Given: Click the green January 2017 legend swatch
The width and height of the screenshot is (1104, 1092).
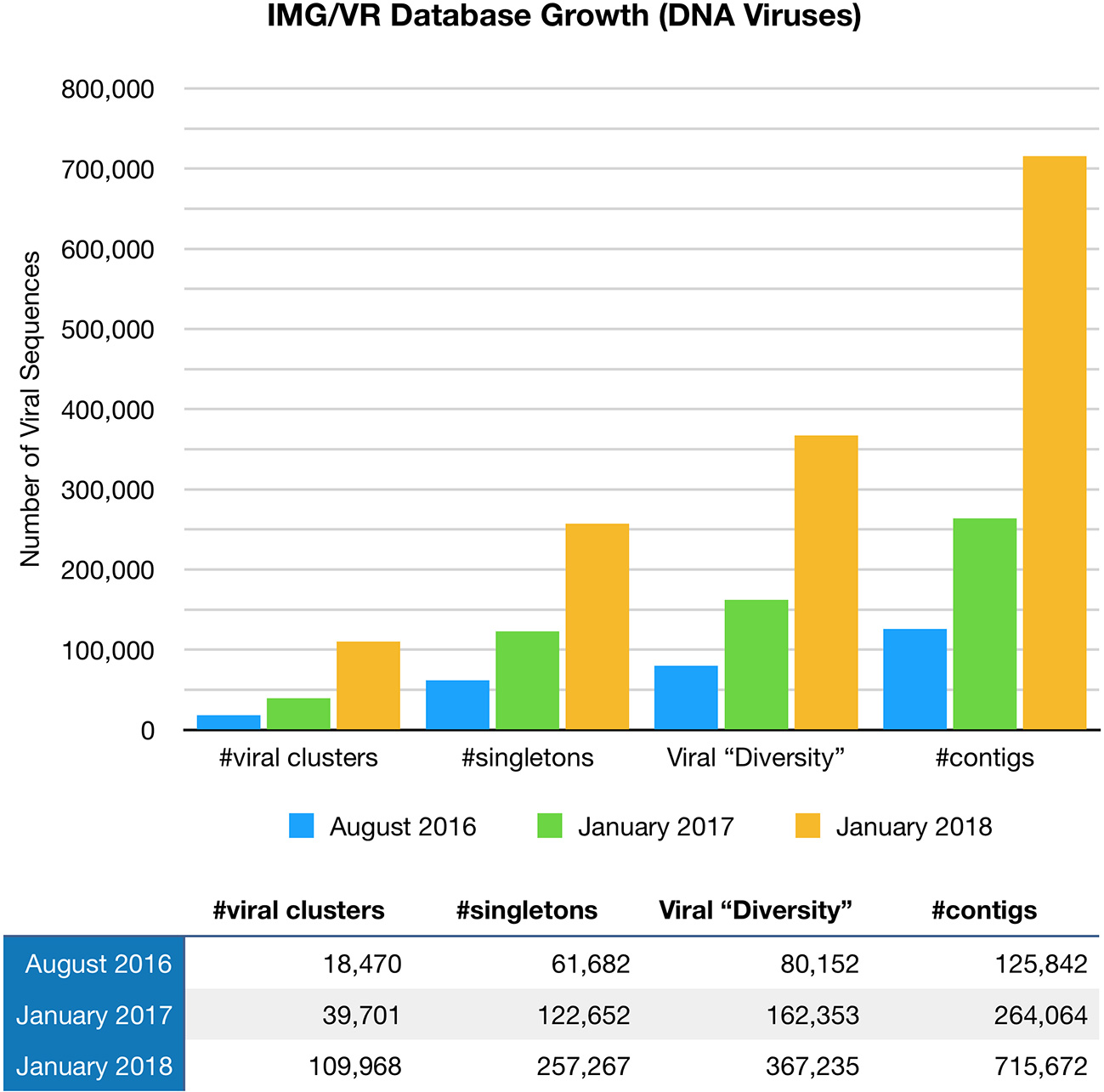Looking at the screenshot, I should coord(550,826).
